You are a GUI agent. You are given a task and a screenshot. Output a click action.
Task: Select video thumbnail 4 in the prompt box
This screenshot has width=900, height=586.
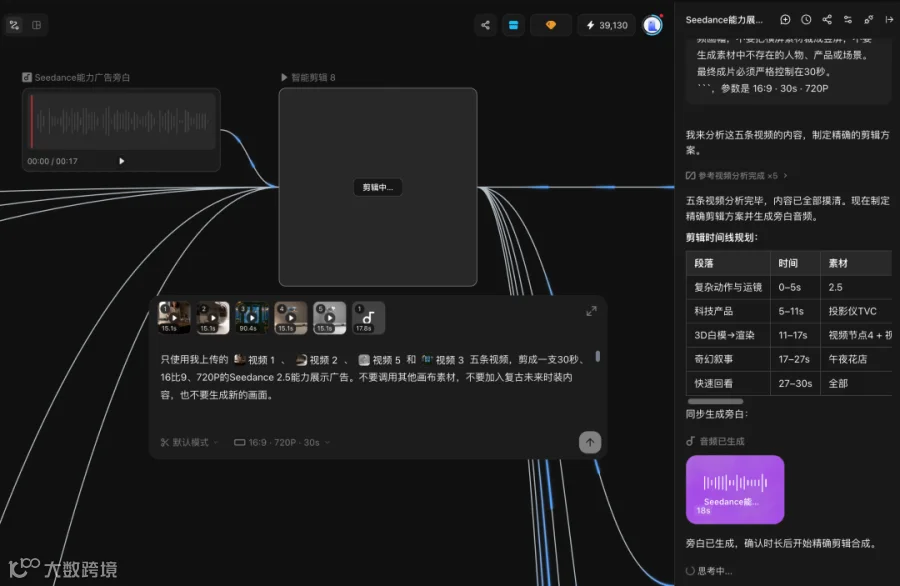point(290,317)
